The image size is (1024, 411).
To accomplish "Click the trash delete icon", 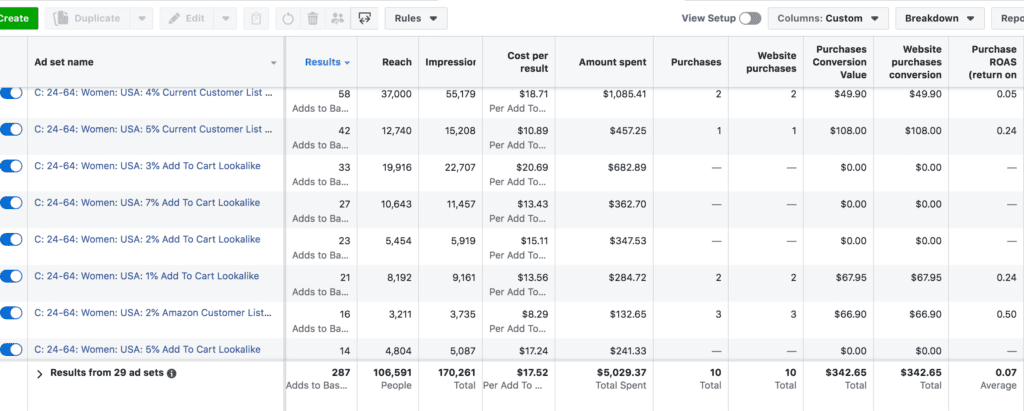I will point(313,18).
